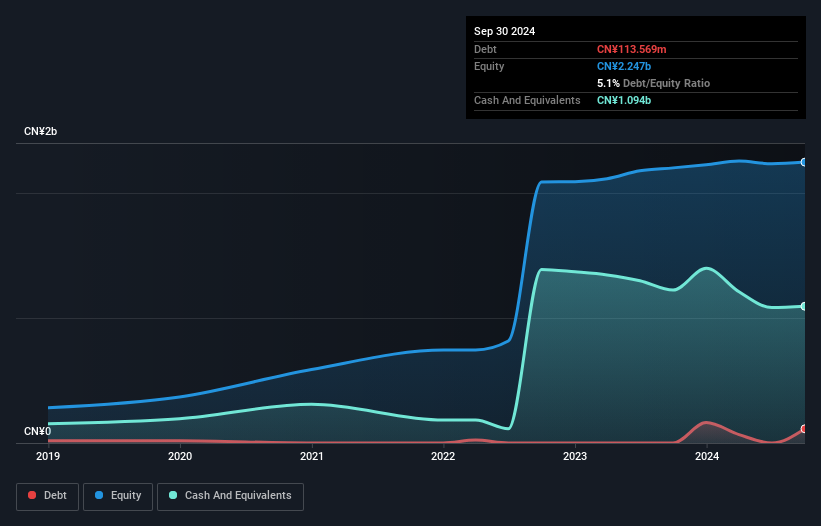This screenshot has width=821, height=526.
Task: Select the Equity endpoint marker on the blue line
Action: [x=804, y=162]
